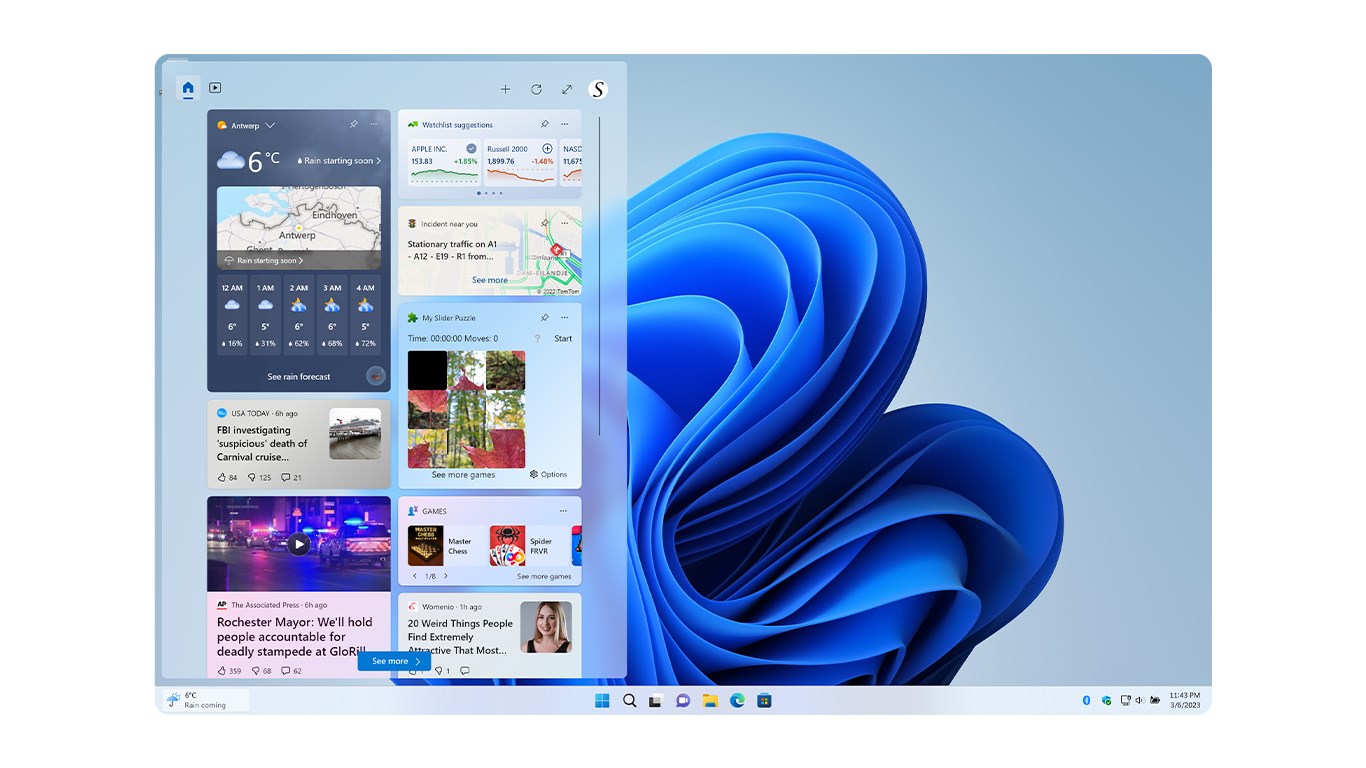Like the Associated Press article

tap(229, 671)
